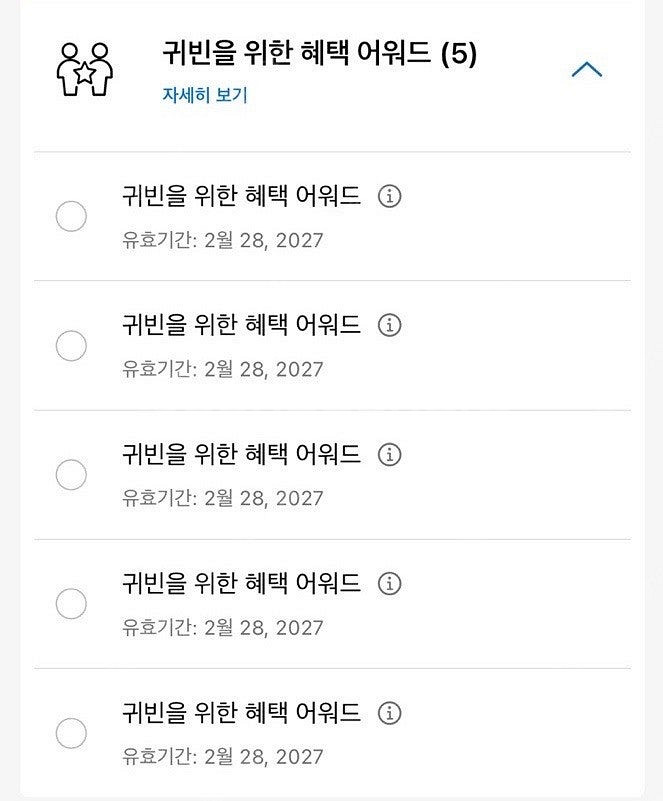
Task: Collapse the award list with the chevron
Action: tap(586, 69)
